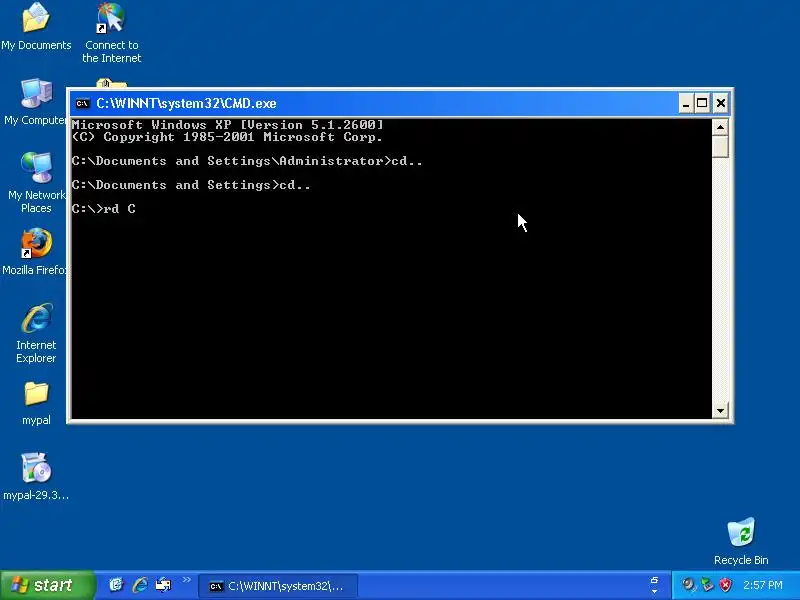
Task: Select the mypal folder on the desktop
Action: pyautogui.click(x=36, y=403)
